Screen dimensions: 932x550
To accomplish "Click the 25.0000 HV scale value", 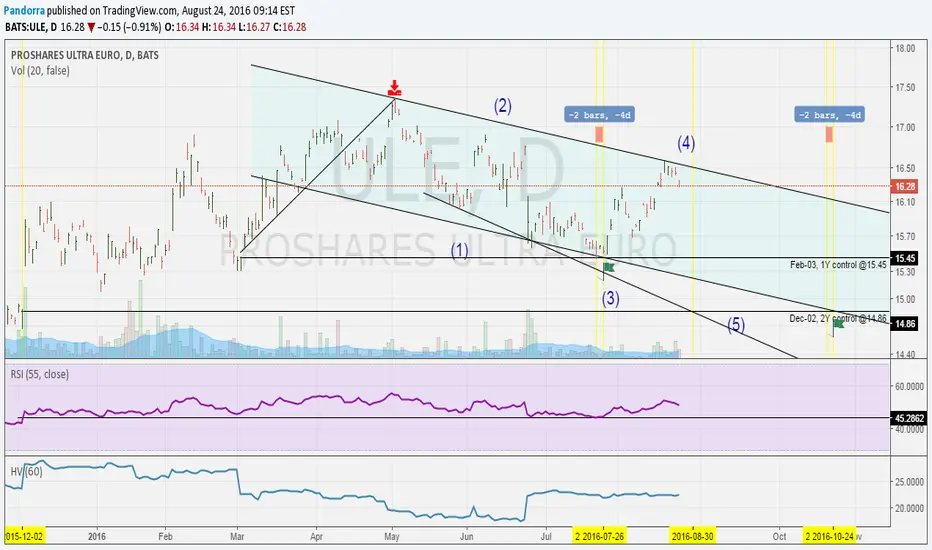I will click(x=909, y=482).
